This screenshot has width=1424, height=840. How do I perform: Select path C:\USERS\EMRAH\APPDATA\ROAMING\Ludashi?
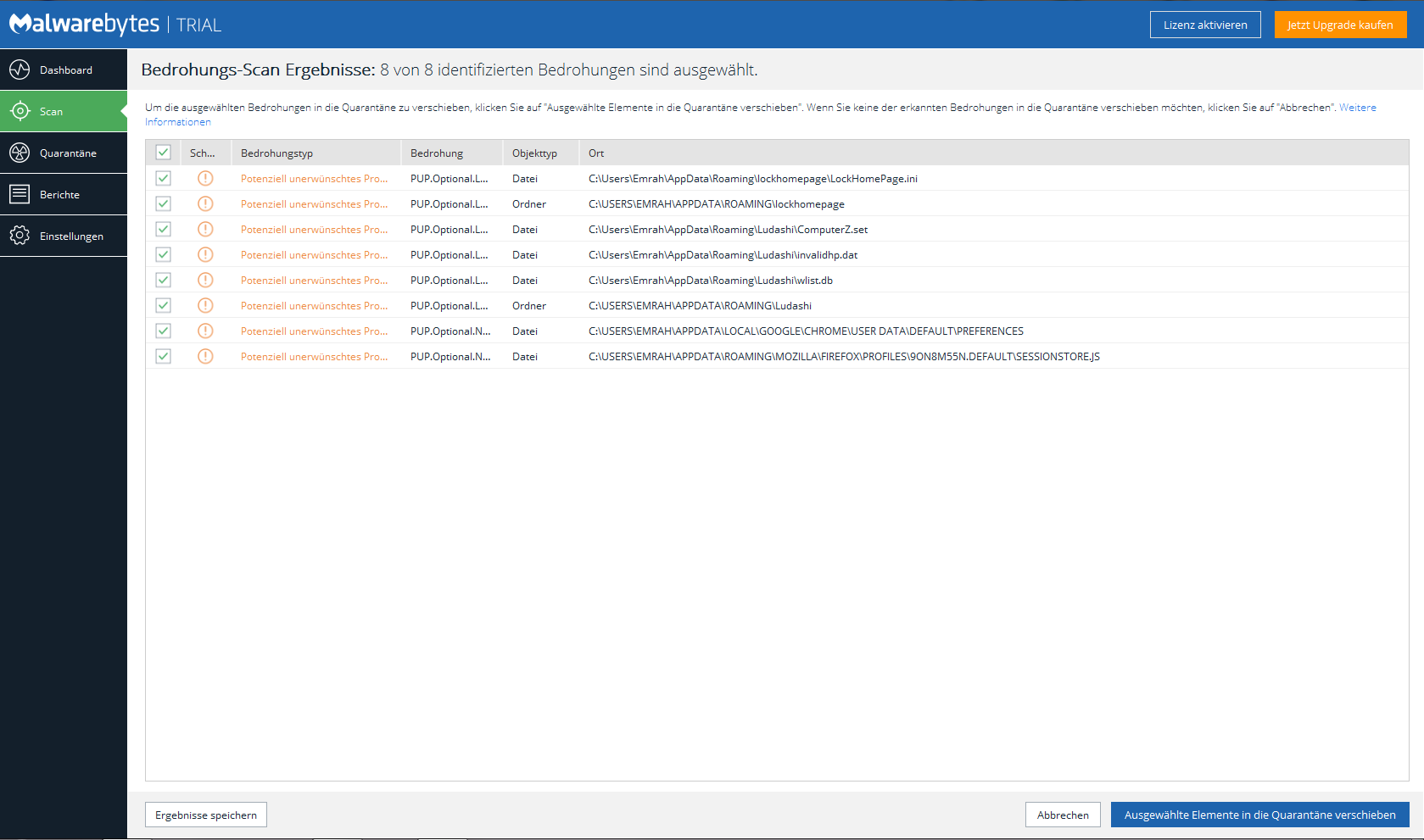click(x=700, y=305)
